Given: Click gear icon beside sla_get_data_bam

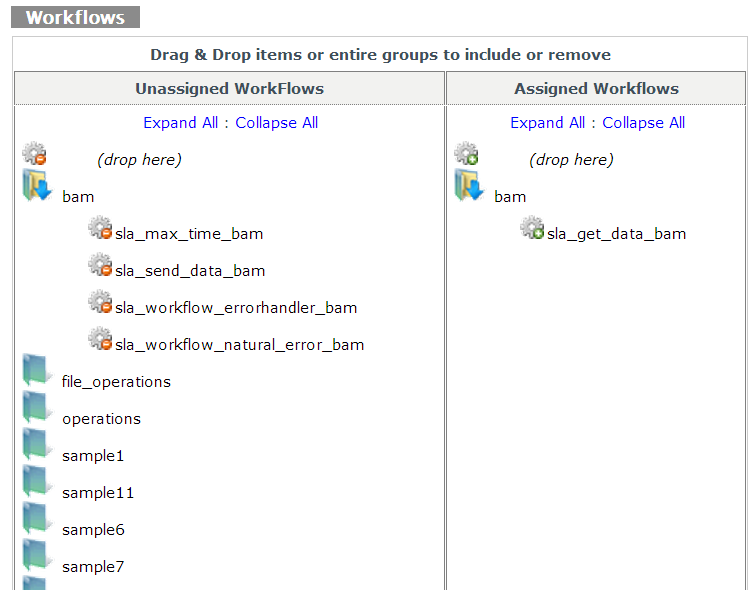Looking at the screenshot, I should coord(532,229).
